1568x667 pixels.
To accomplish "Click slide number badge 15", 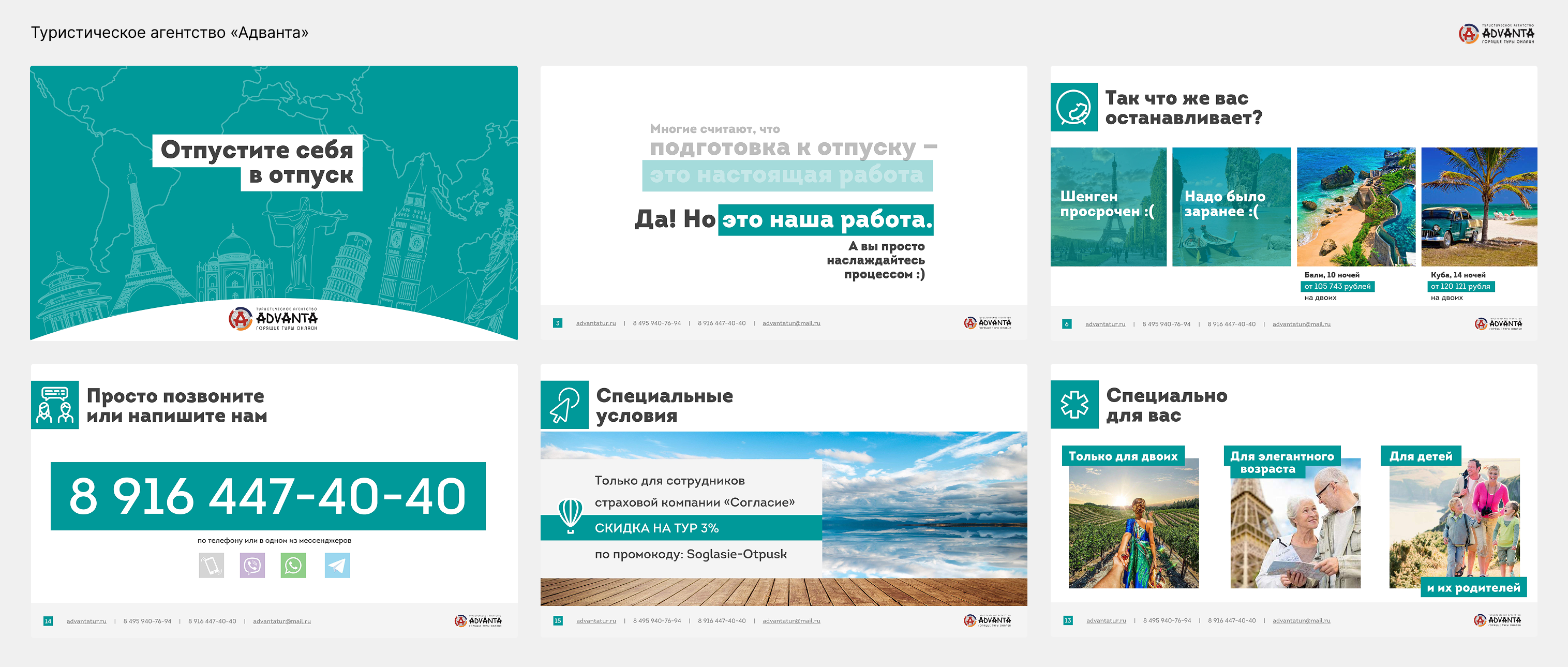I will pos(558,621).
